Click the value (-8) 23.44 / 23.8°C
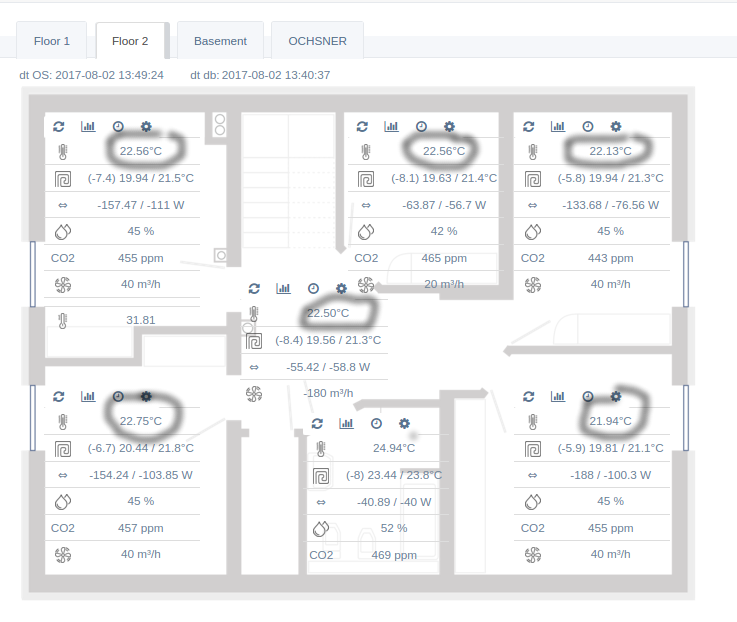Screen dimensions: 737x622 click(394, 475)
